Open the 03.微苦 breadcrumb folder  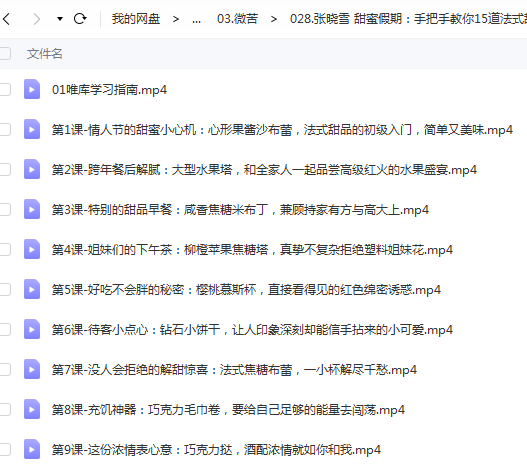tap(237, 19)
